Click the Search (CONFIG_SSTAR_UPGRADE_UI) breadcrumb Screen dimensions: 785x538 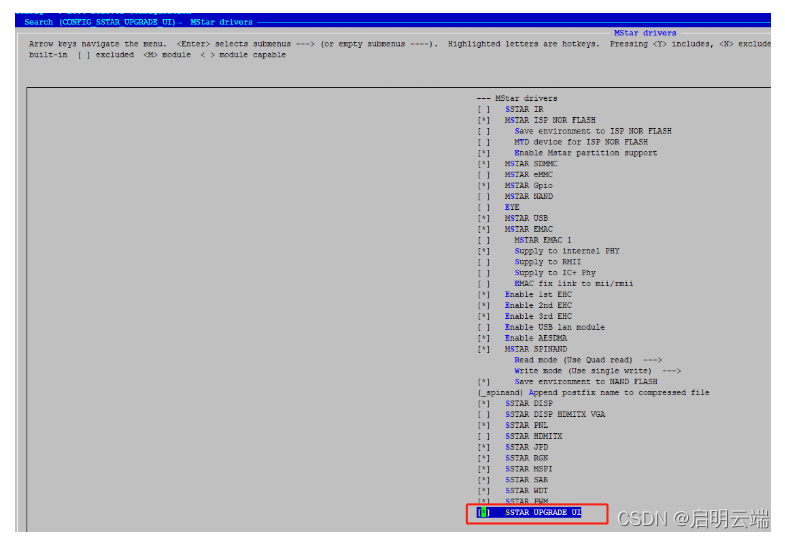pos(100,22)
